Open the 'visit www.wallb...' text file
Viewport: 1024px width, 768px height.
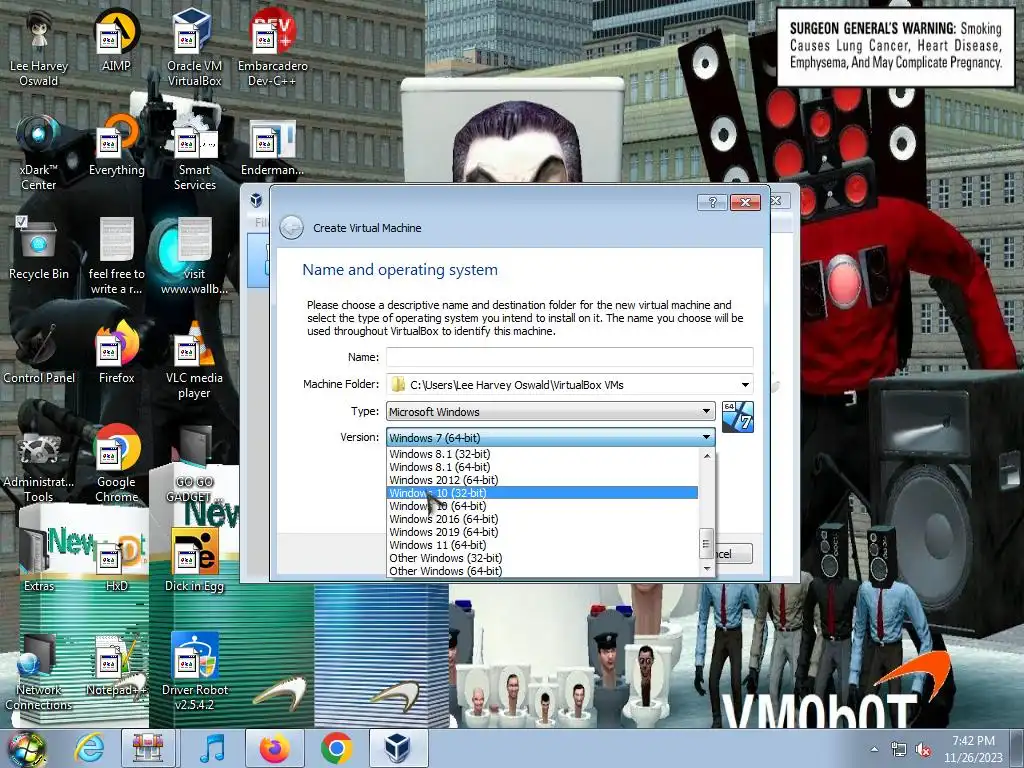click(194, 256)
